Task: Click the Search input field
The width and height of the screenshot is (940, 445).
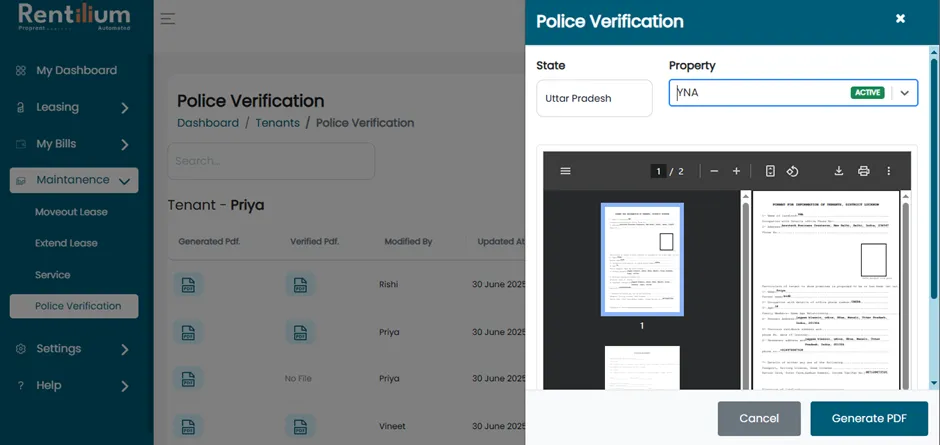Action: 271,161
